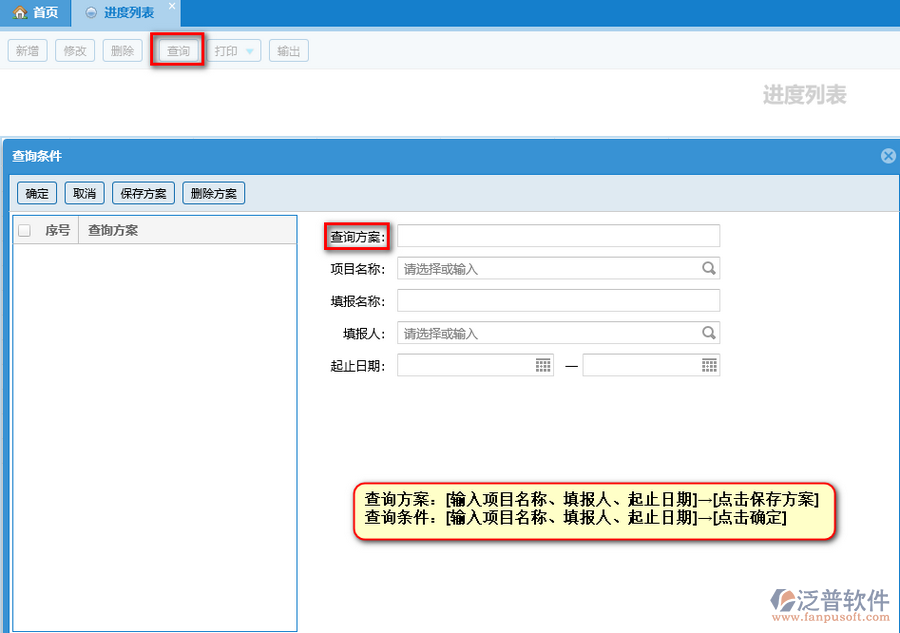Click the 删除方案 button

pos(213,193)
